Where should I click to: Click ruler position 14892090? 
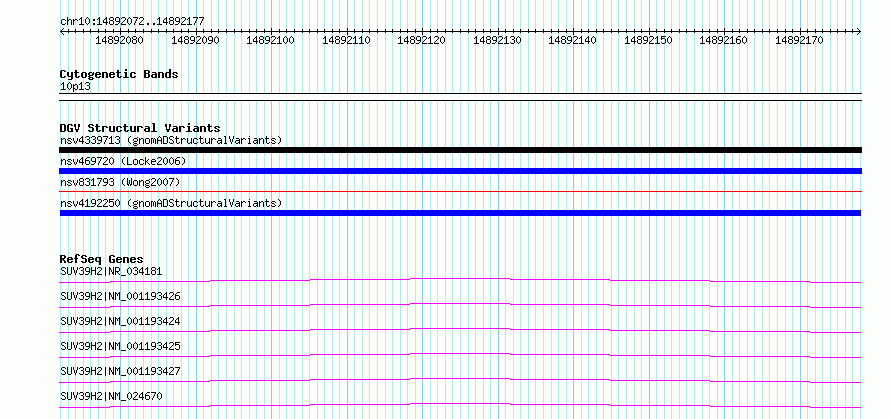click(x=195, y=40)
